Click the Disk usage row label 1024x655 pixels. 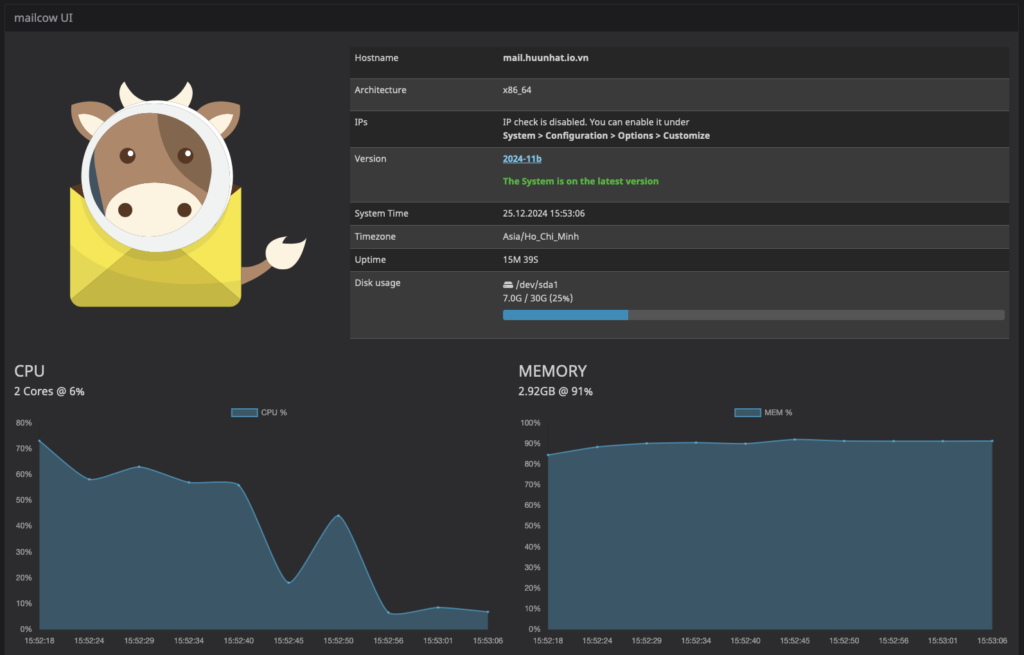pyautogui.click(x=377, y=283)
